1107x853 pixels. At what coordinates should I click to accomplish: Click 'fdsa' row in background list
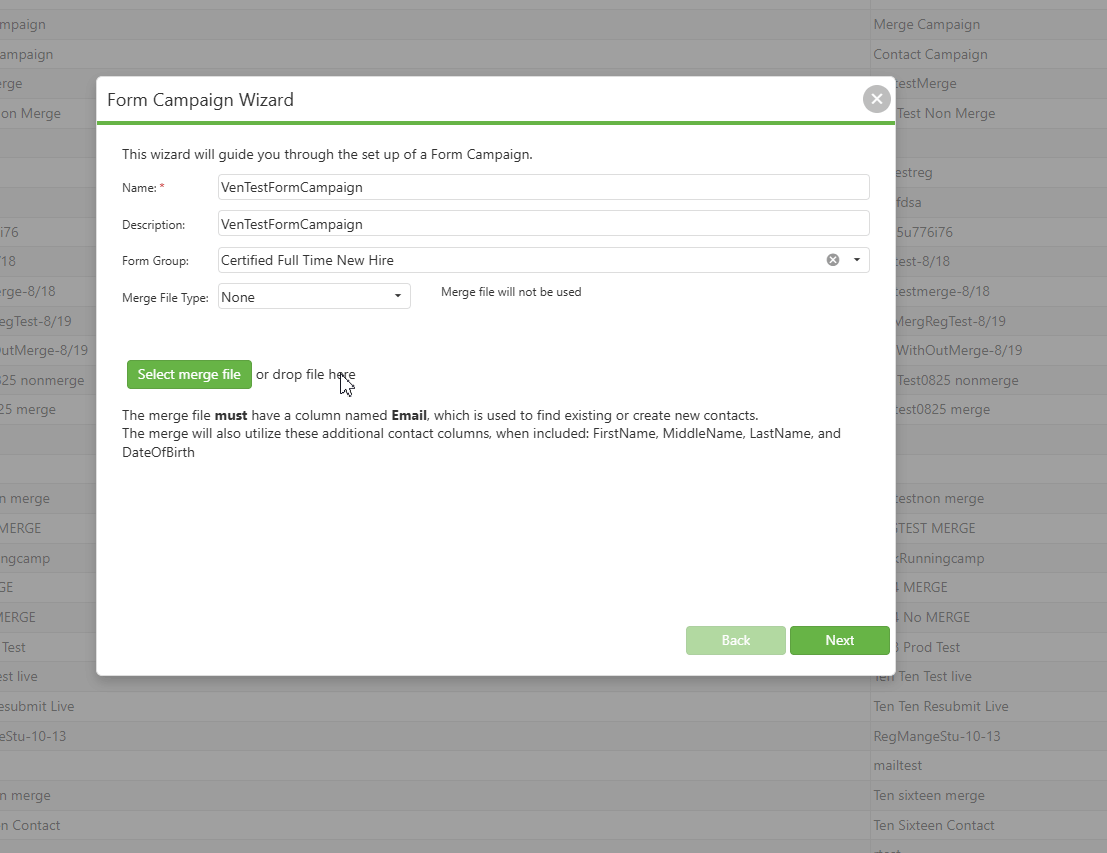click(909, 203)
